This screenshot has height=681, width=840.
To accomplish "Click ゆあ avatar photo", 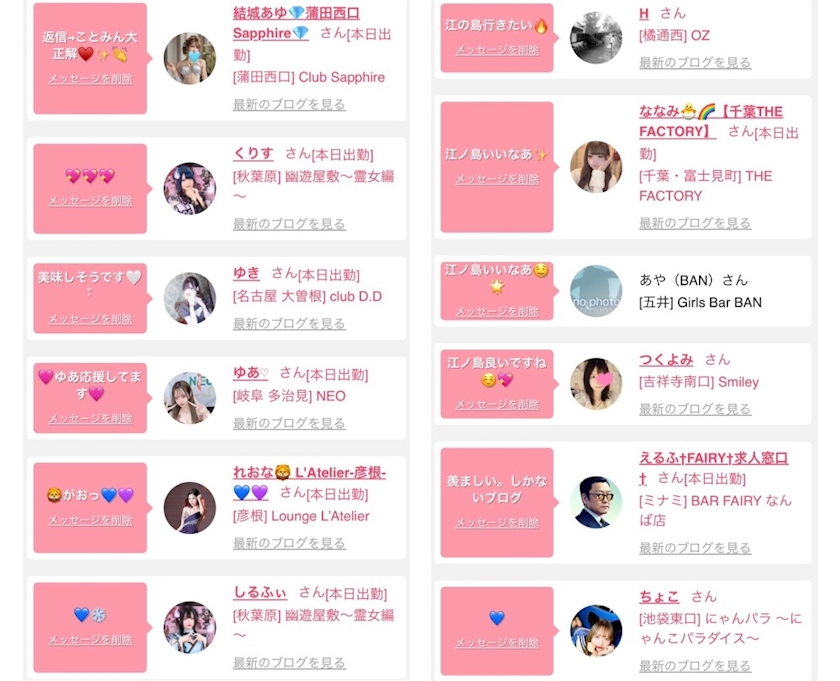I will click(x=190, y=398).
